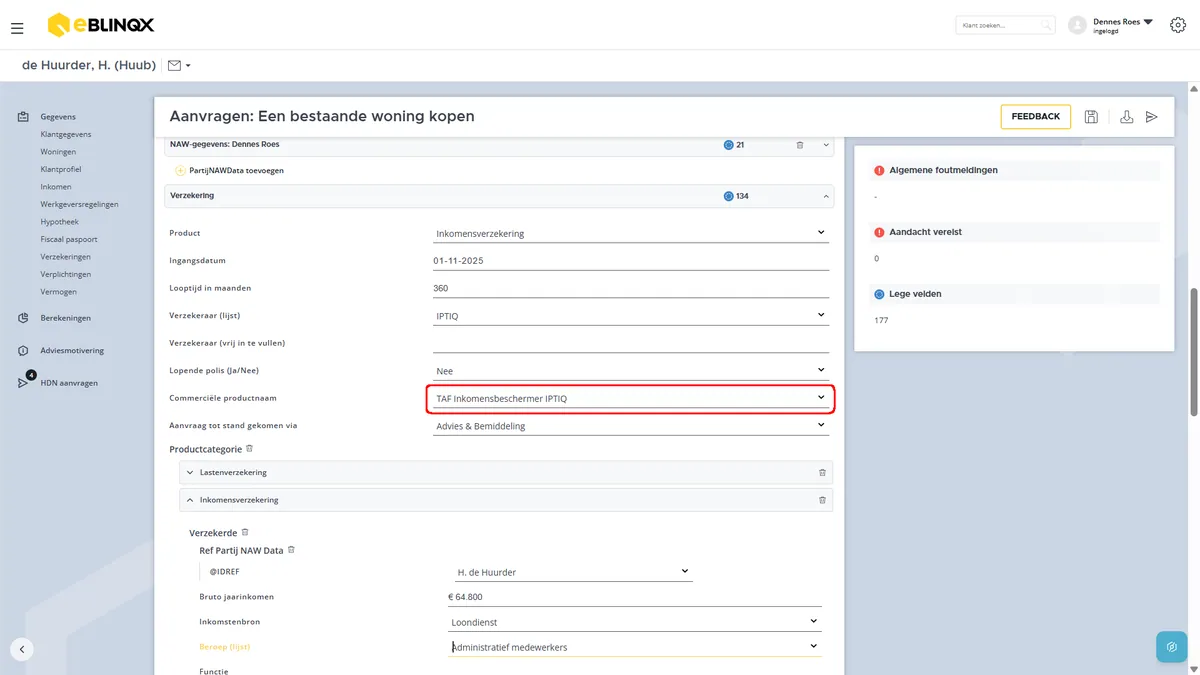This screenshot has height=675, width=1200.
Task: Delete the Verzekerde entry with trash icon
Action: [x=245, y=532]
